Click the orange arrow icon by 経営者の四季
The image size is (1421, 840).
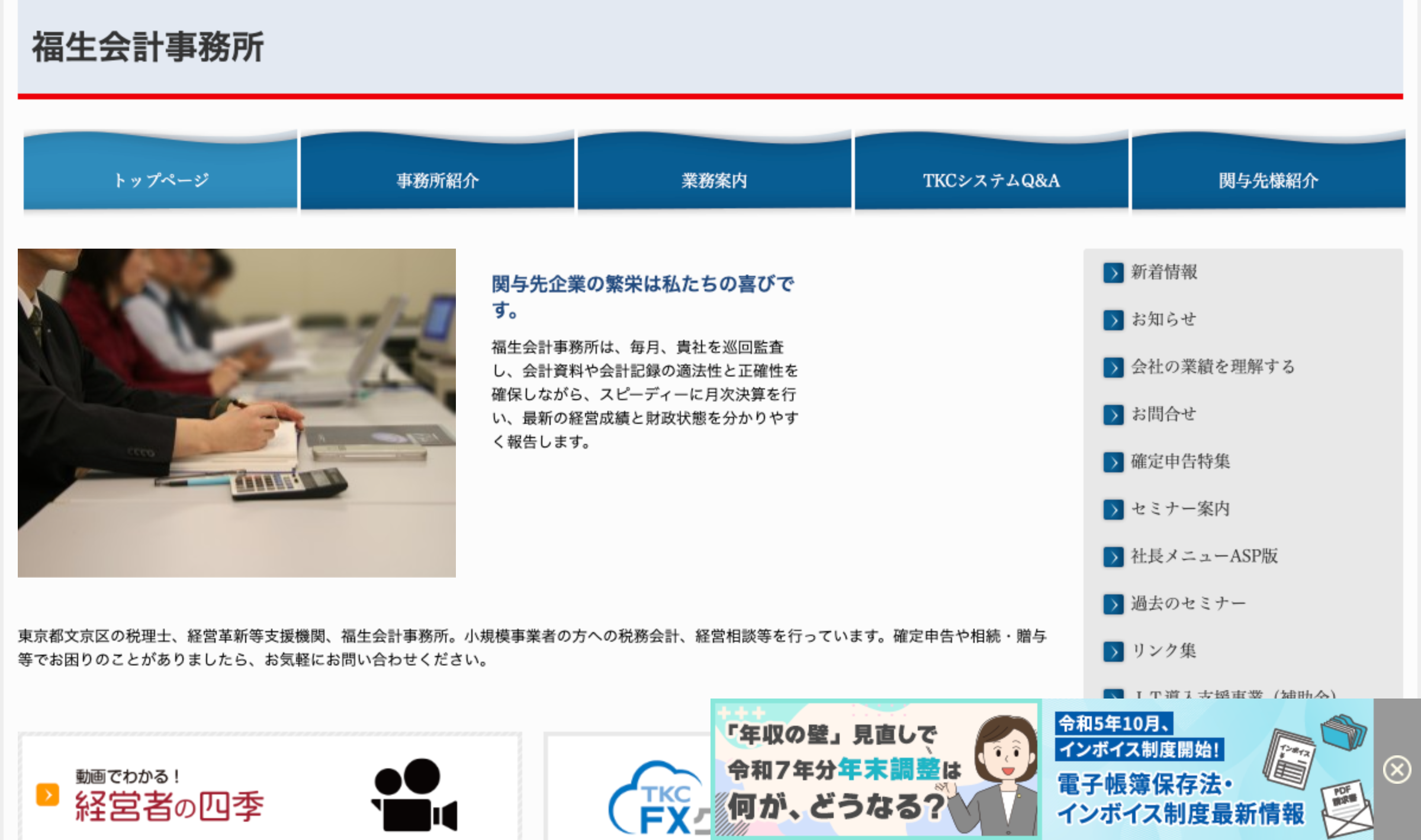(x=47, y=794)
